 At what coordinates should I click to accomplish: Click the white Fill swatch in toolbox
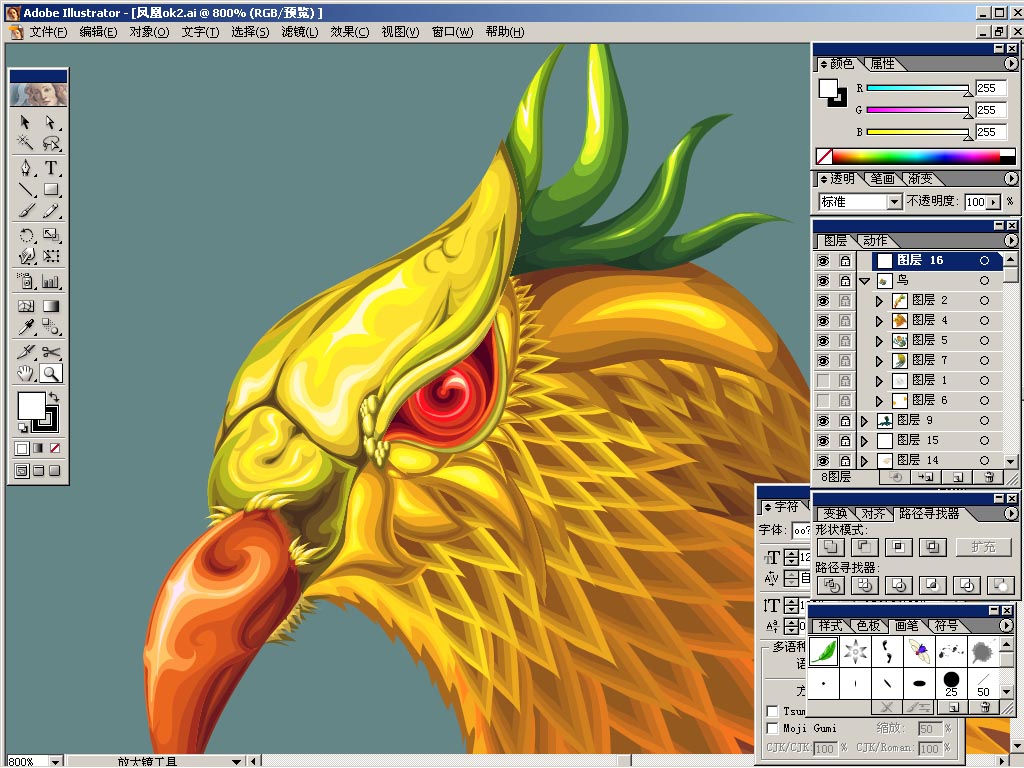tap(31, 406)
